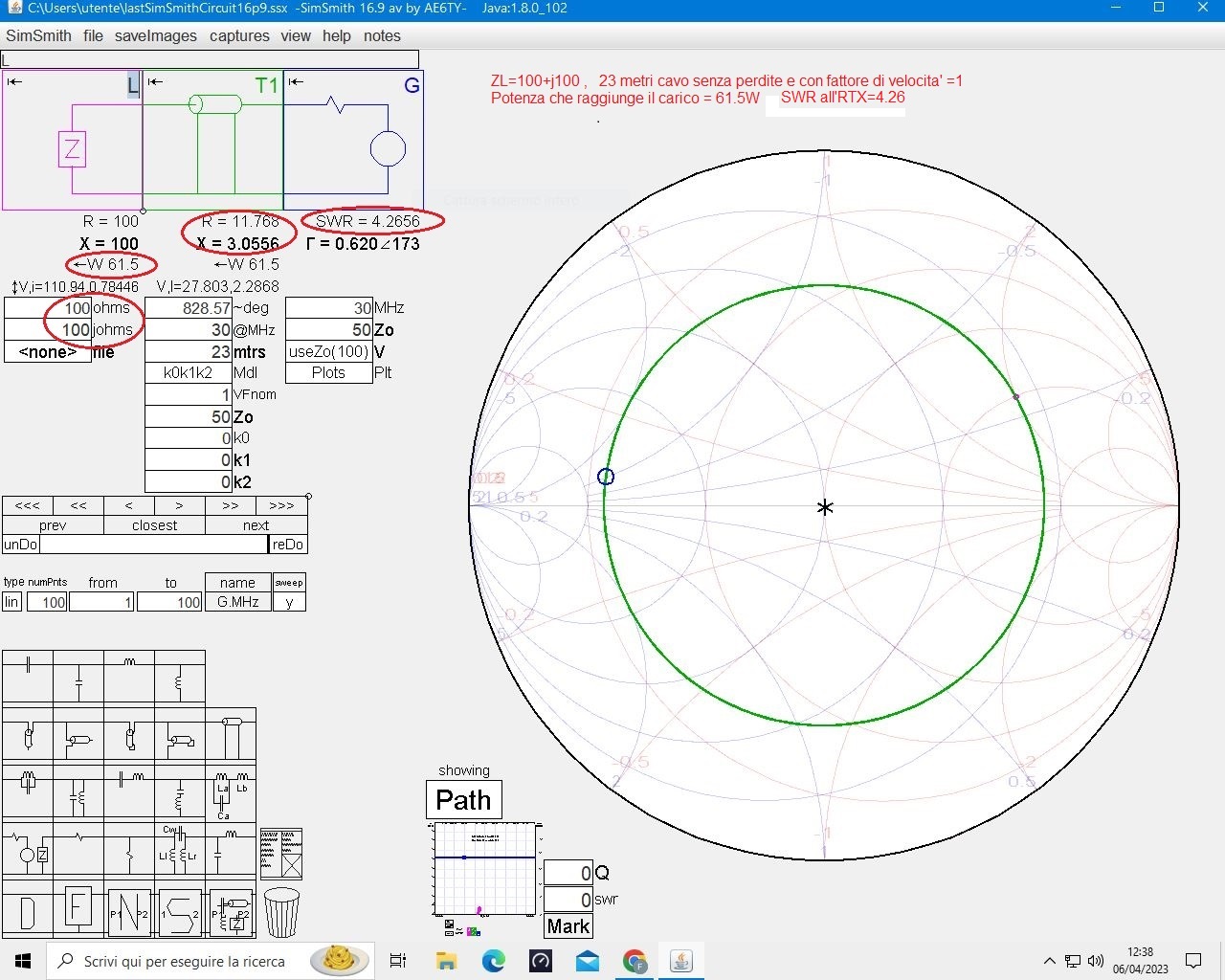Click the SWR value field near Mark
Image resolution: width=1225 pixels, height=980 pixels.
point(568,900)
